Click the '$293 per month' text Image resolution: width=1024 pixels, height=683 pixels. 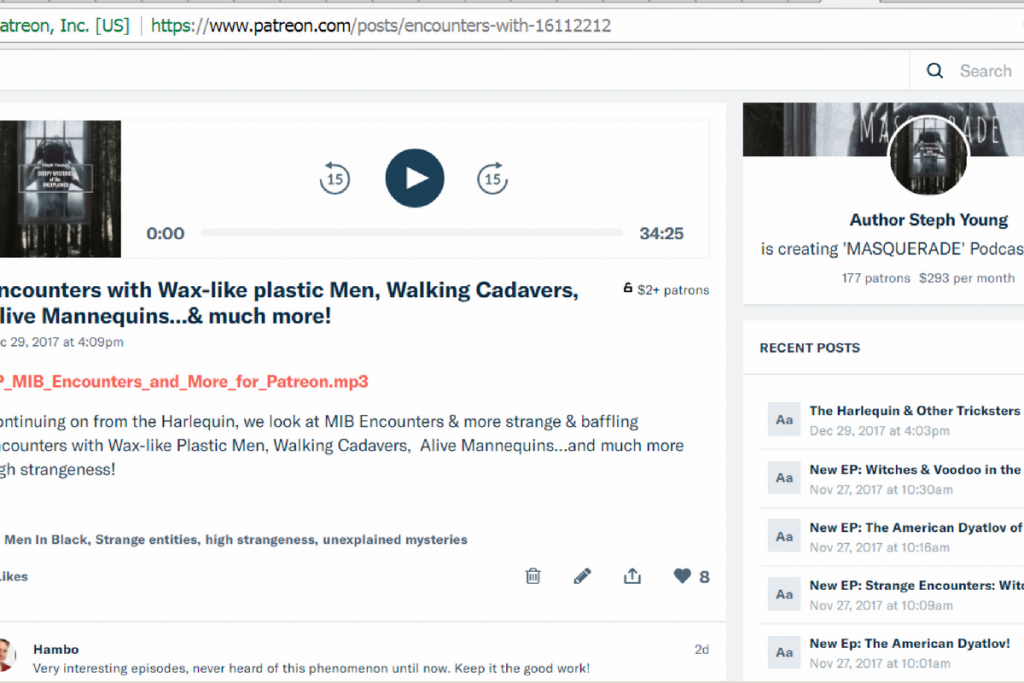click(x=967, y=278)
